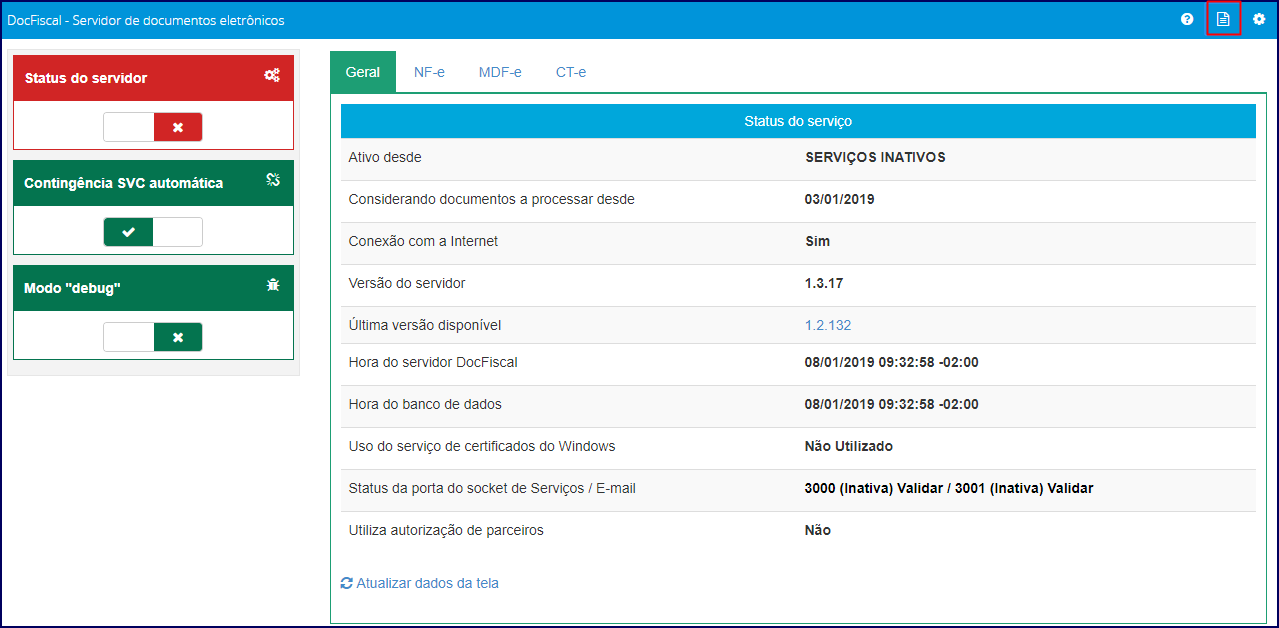Image resolution: width=1279 pixels, height=628 pixels.
Task: Click the gears icon in Status do servidor
Action: 272,75
